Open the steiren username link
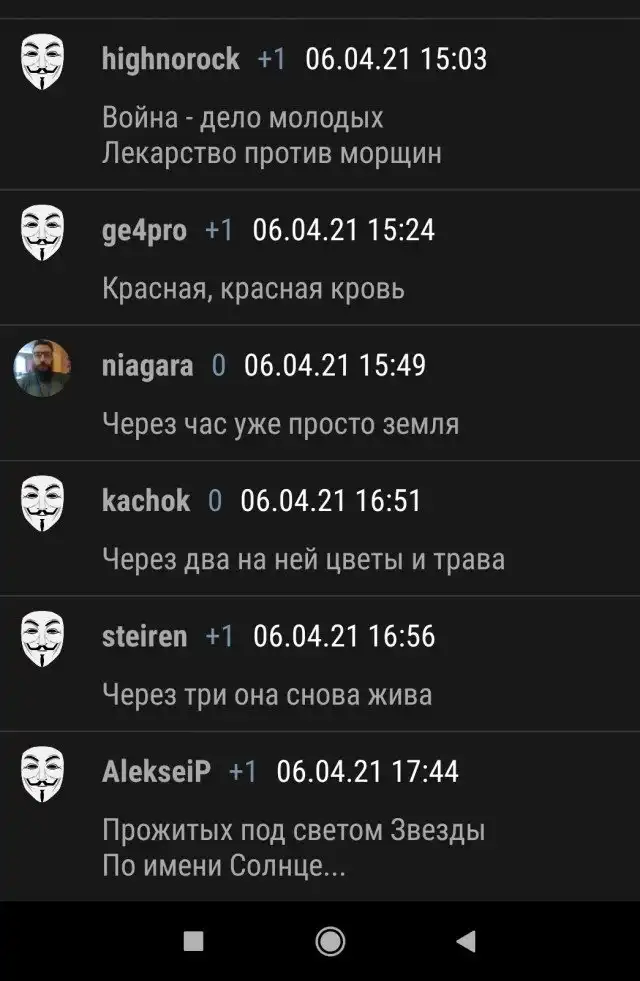 click(x=145, y=636)
